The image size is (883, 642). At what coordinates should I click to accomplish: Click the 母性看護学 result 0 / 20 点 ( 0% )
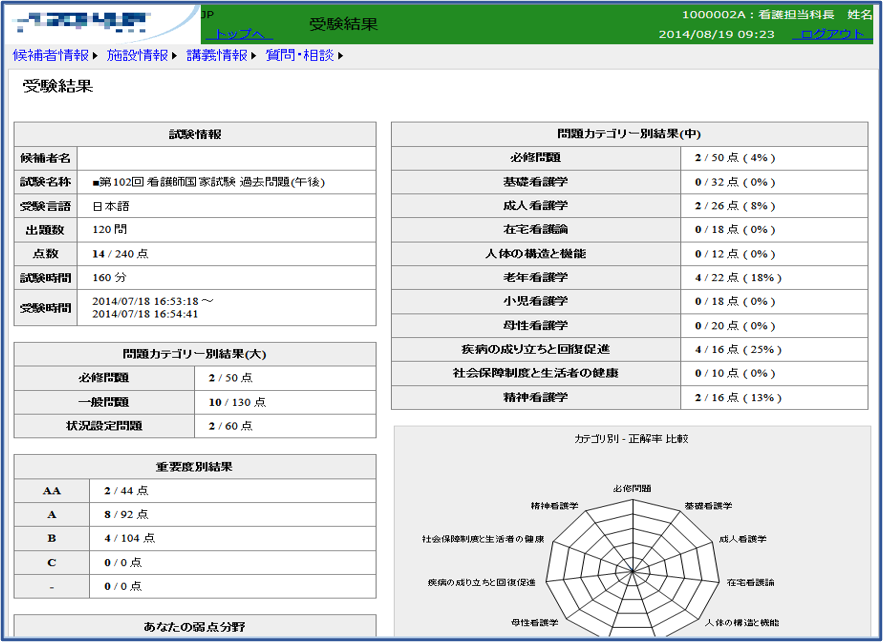pyautogui.click(x=735, y=326)
